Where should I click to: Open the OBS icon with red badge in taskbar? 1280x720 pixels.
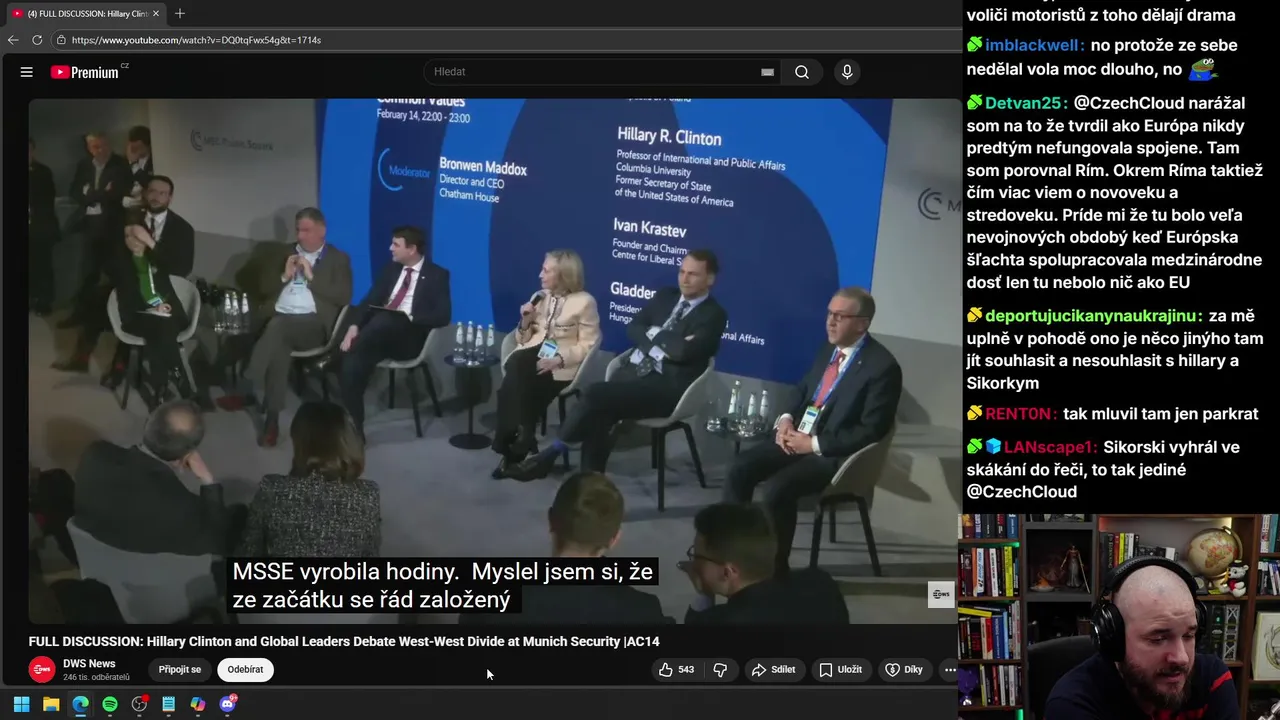tap(139, 704)
